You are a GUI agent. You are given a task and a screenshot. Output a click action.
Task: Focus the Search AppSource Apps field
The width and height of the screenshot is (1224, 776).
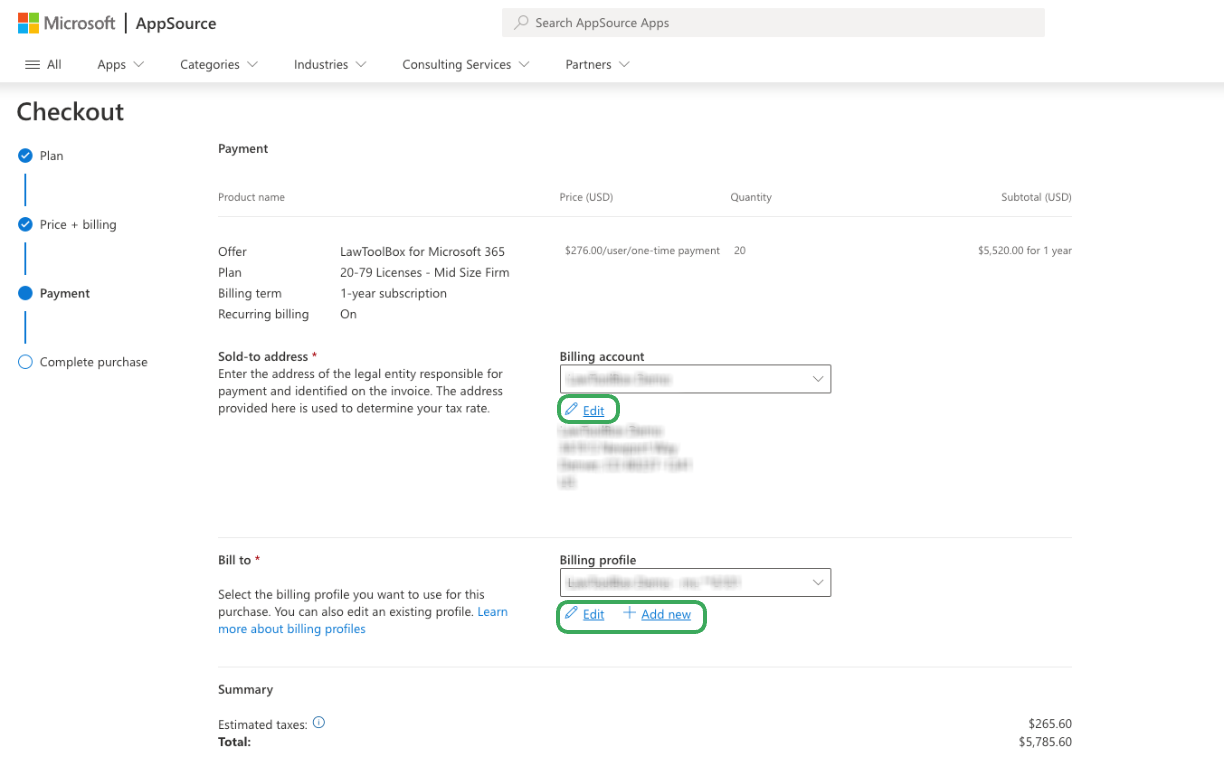(773, 23)
